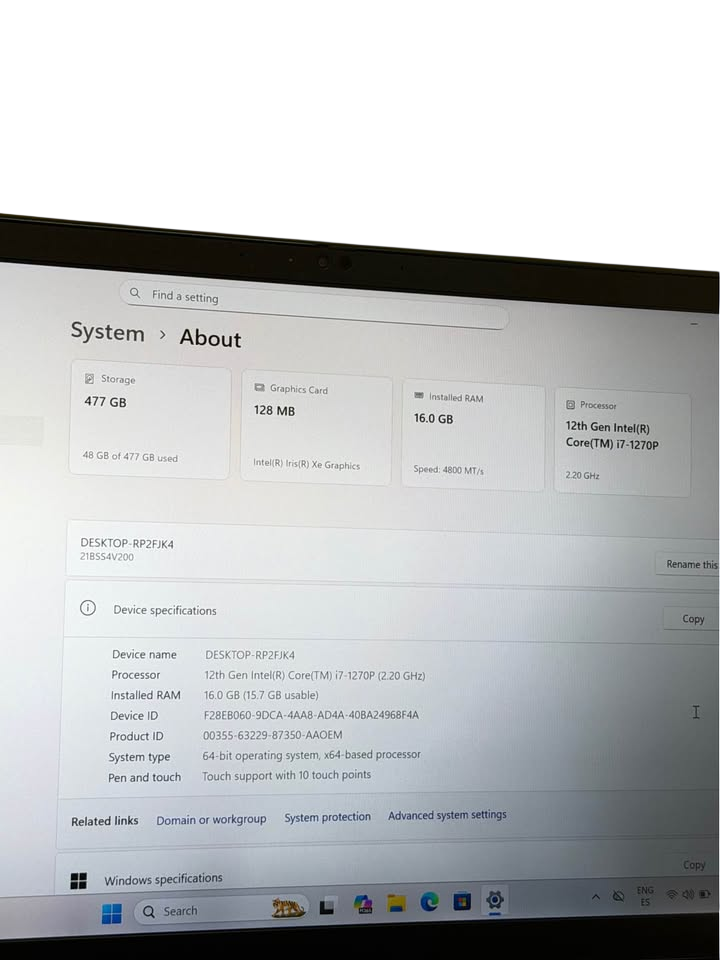The width and height of the screenshot is (720, 960).
Task: Open Microsoft Store from the taskbar
Action: point(462,901)
